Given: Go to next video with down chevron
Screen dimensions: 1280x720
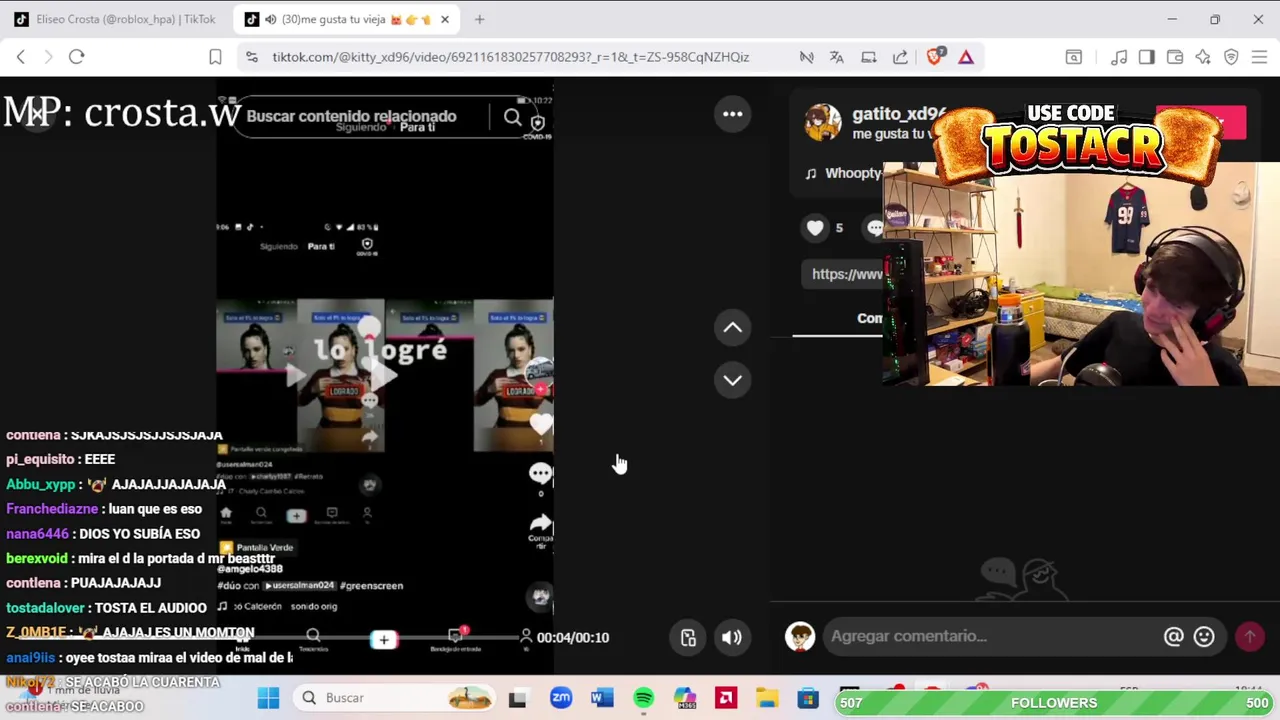Looking at the screenshot, I should tap(733, 380).
